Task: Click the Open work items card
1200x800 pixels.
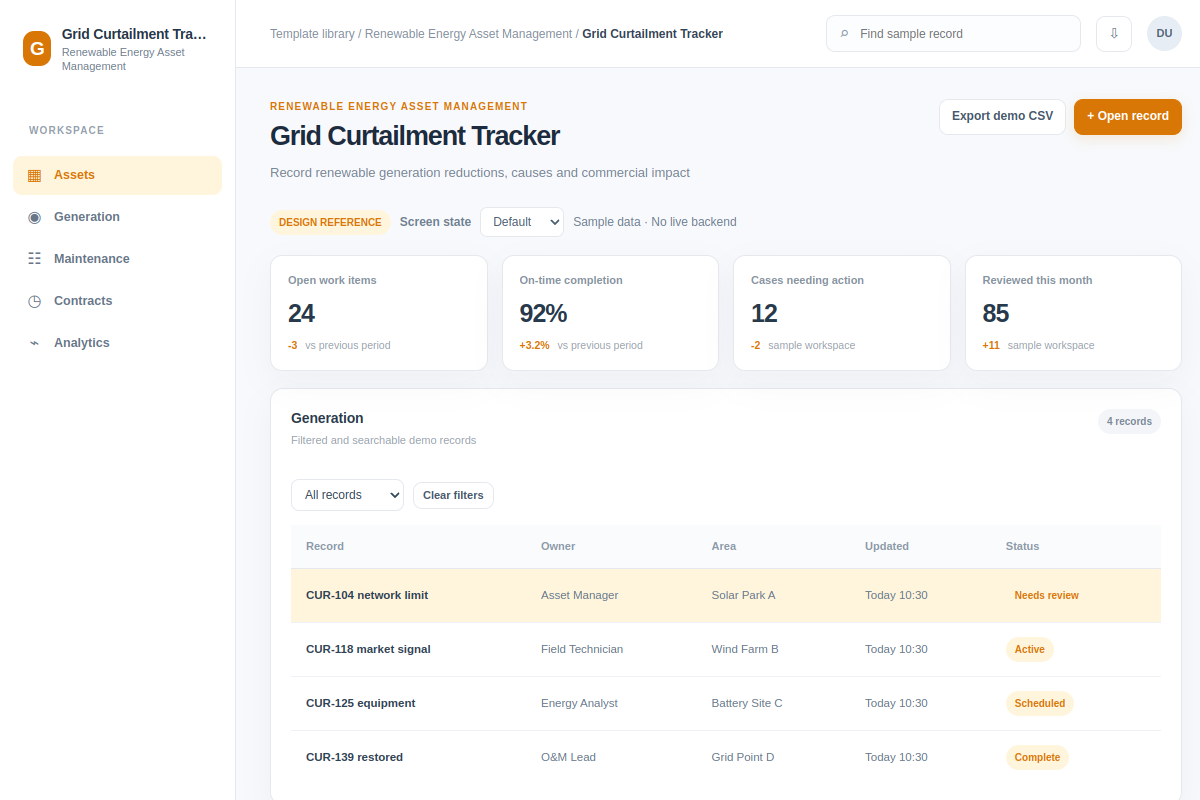Action: [379, 313]
